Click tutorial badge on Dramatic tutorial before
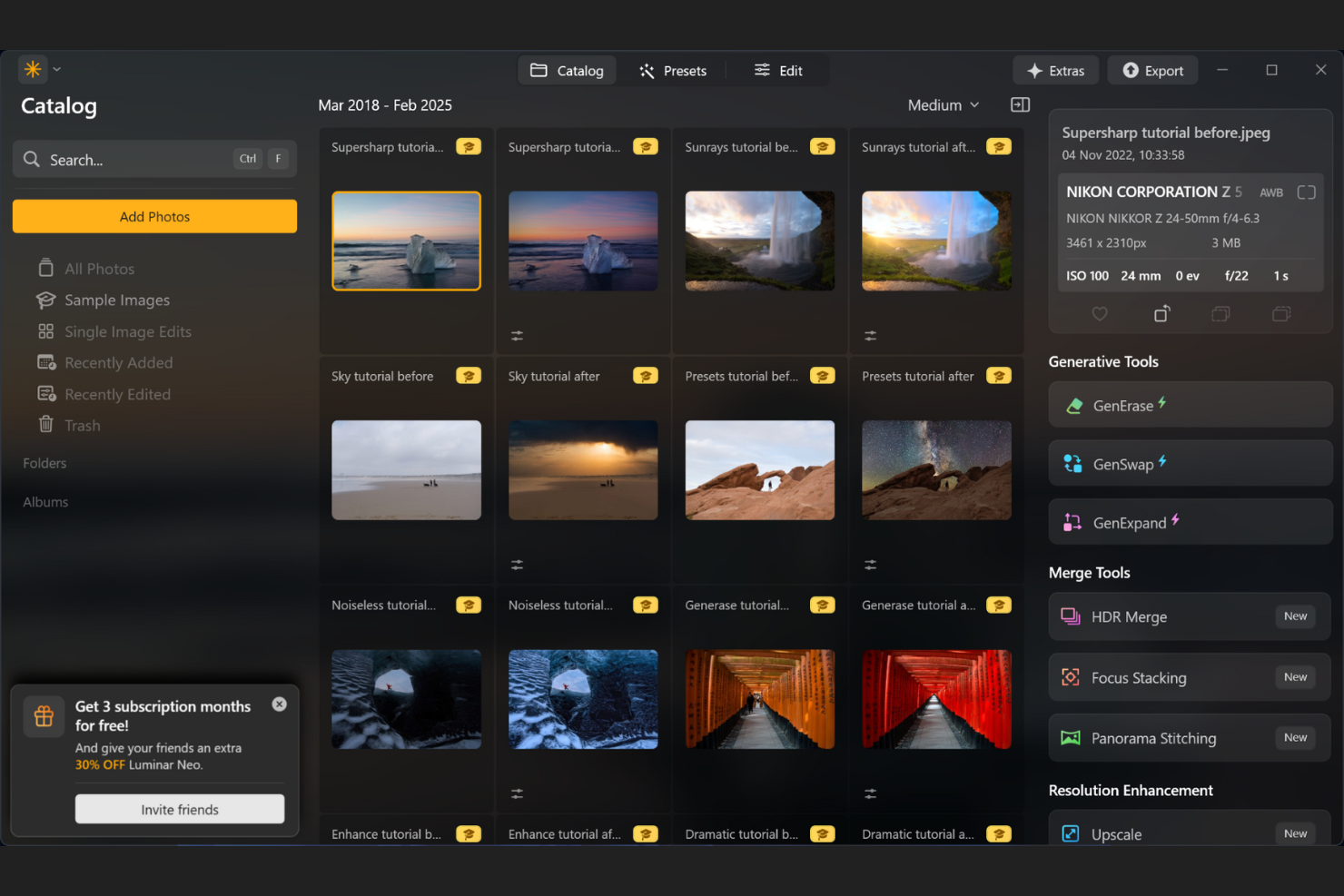1344x896 pixels. point(822,834)
